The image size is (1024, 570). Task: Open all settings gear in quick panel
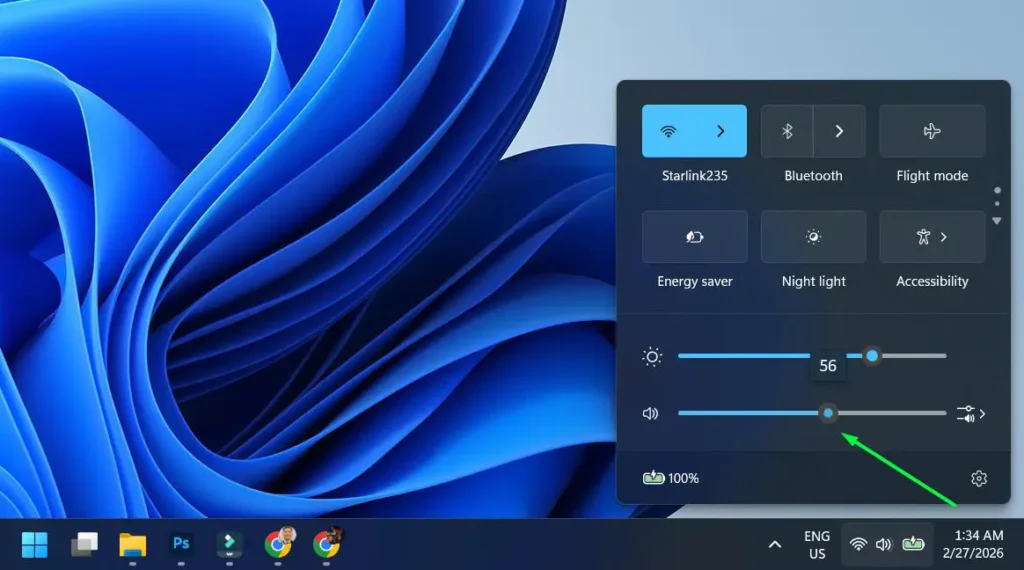point(978,479)
